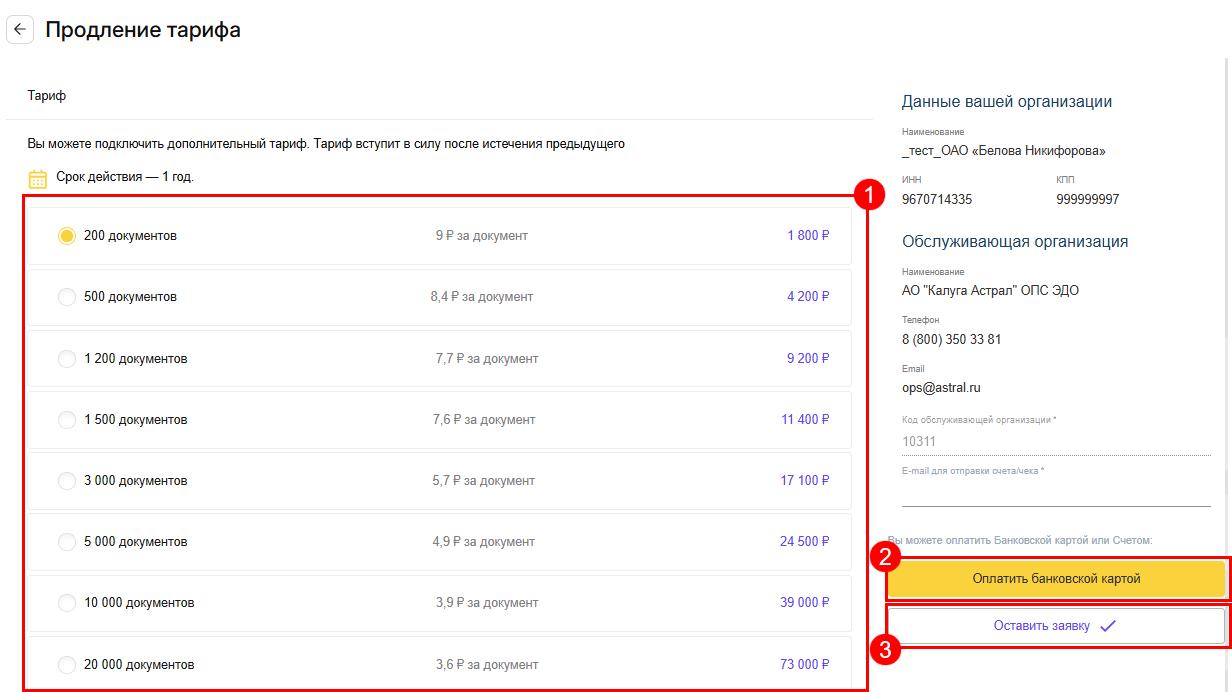Select the 500 документов tariff option
Screen dimensions: 1232x692
pos(67,297)
